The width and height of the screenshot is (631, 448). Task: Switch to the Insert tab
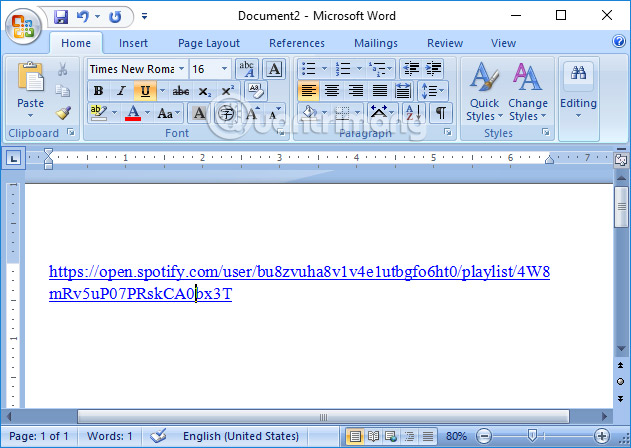133,43
